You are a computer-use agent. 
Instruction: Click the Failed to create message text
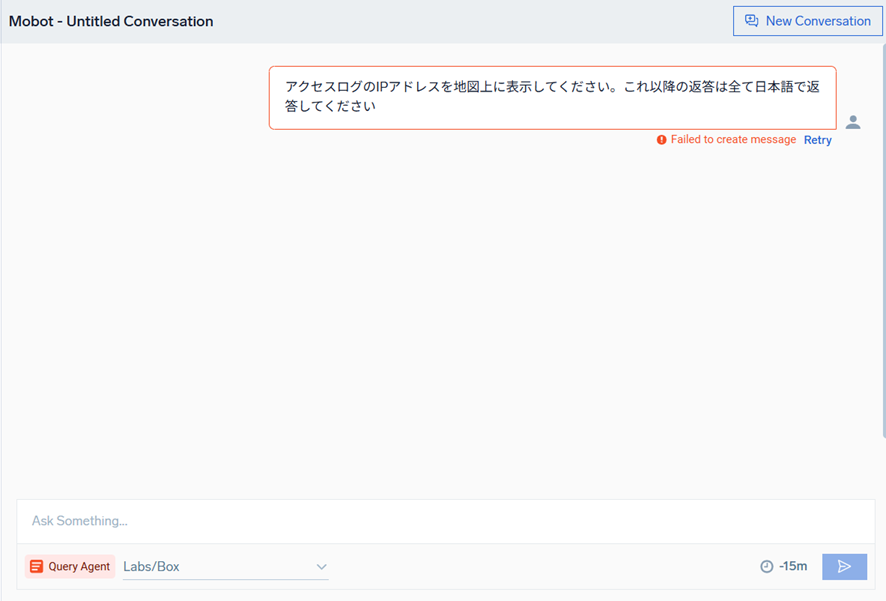click(733, 140)
